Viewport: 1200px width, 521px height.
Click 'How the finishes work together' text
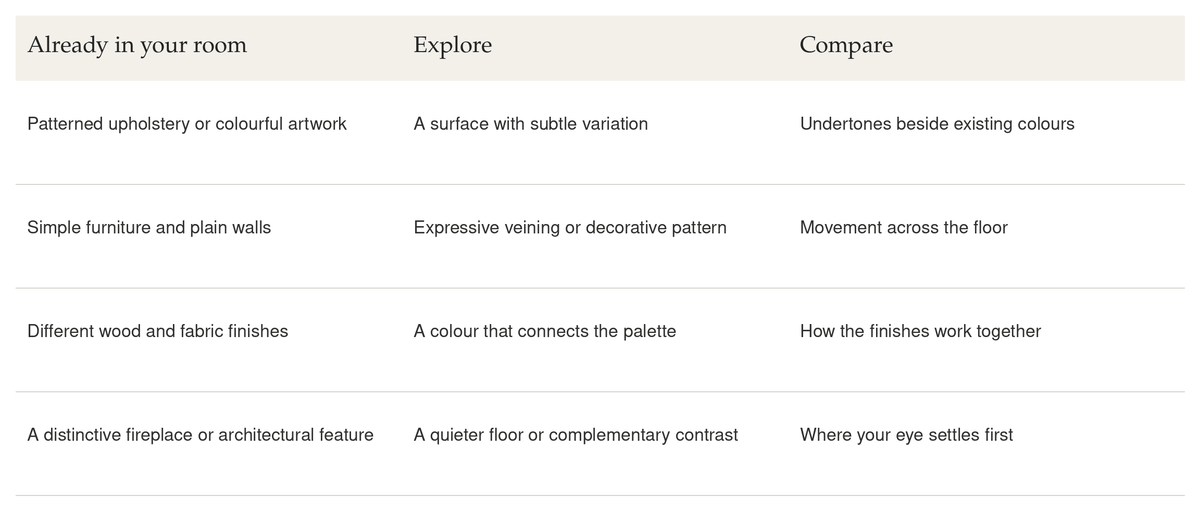pos(920,331)
